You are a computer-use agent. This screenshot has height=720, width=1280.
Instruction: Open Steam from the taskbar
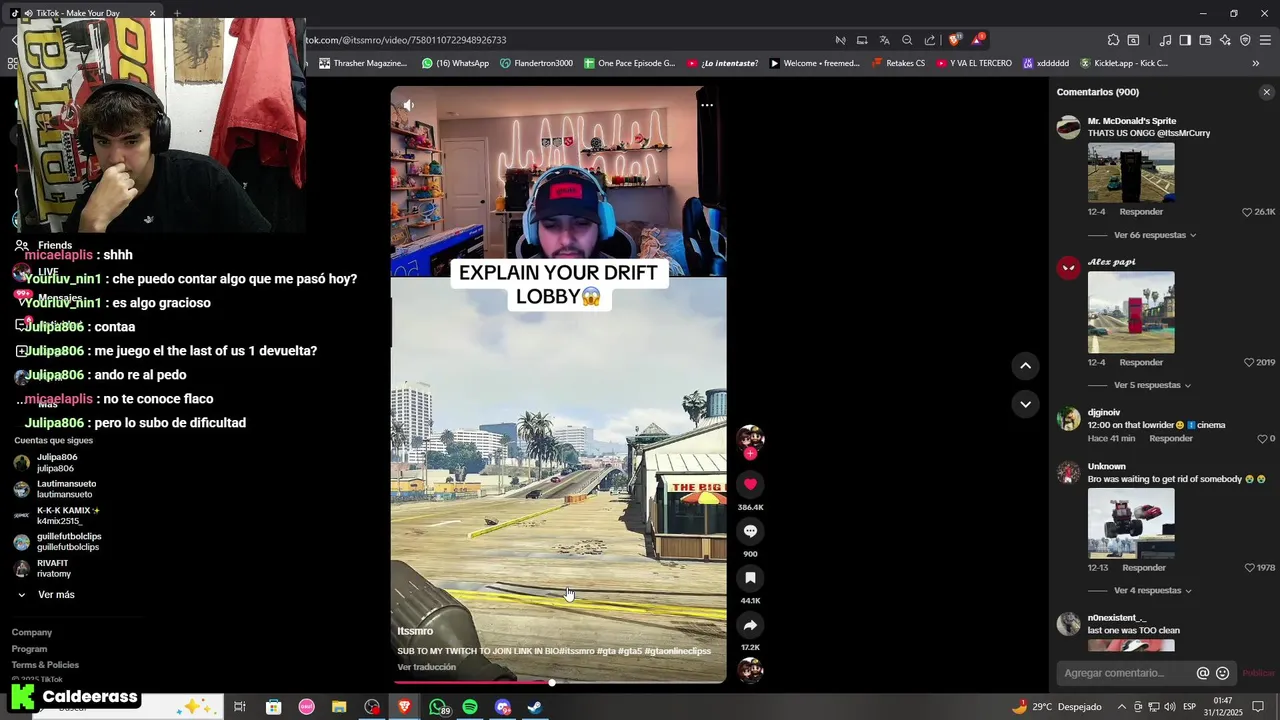pyautogui.click(x=535, y=707)
